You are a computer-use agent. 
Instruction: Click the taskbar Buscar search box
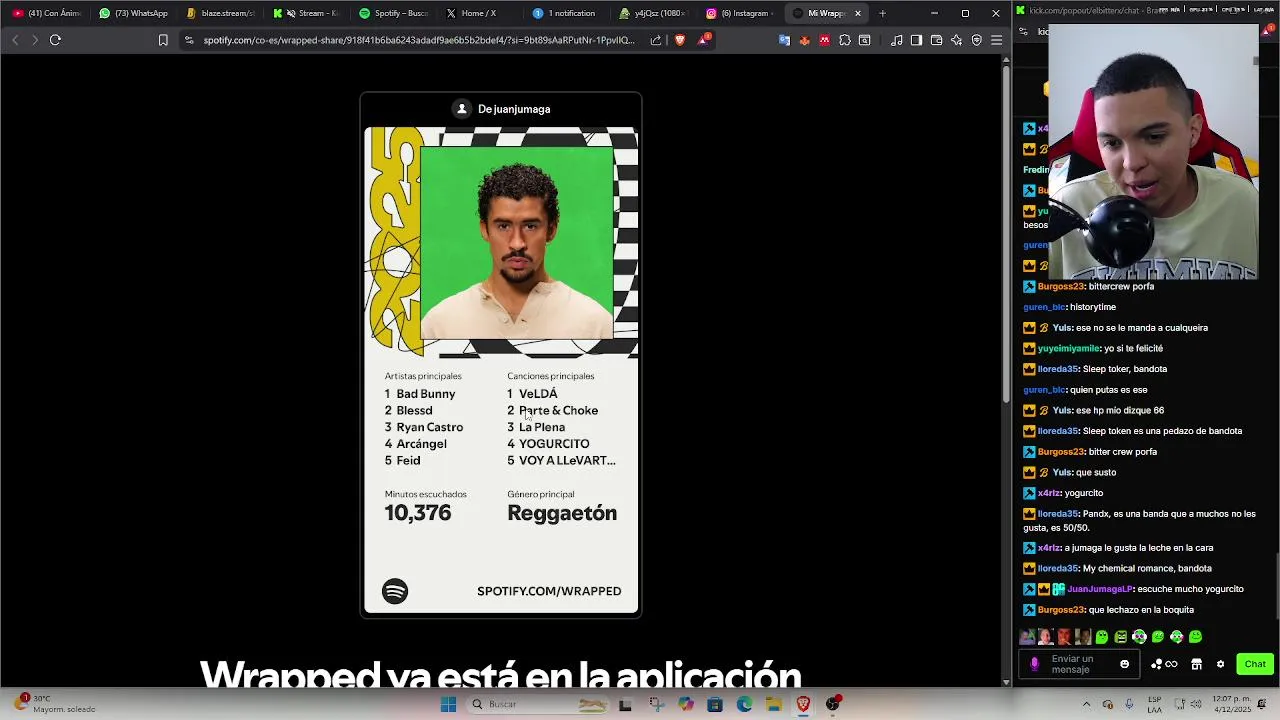[538, 704]
